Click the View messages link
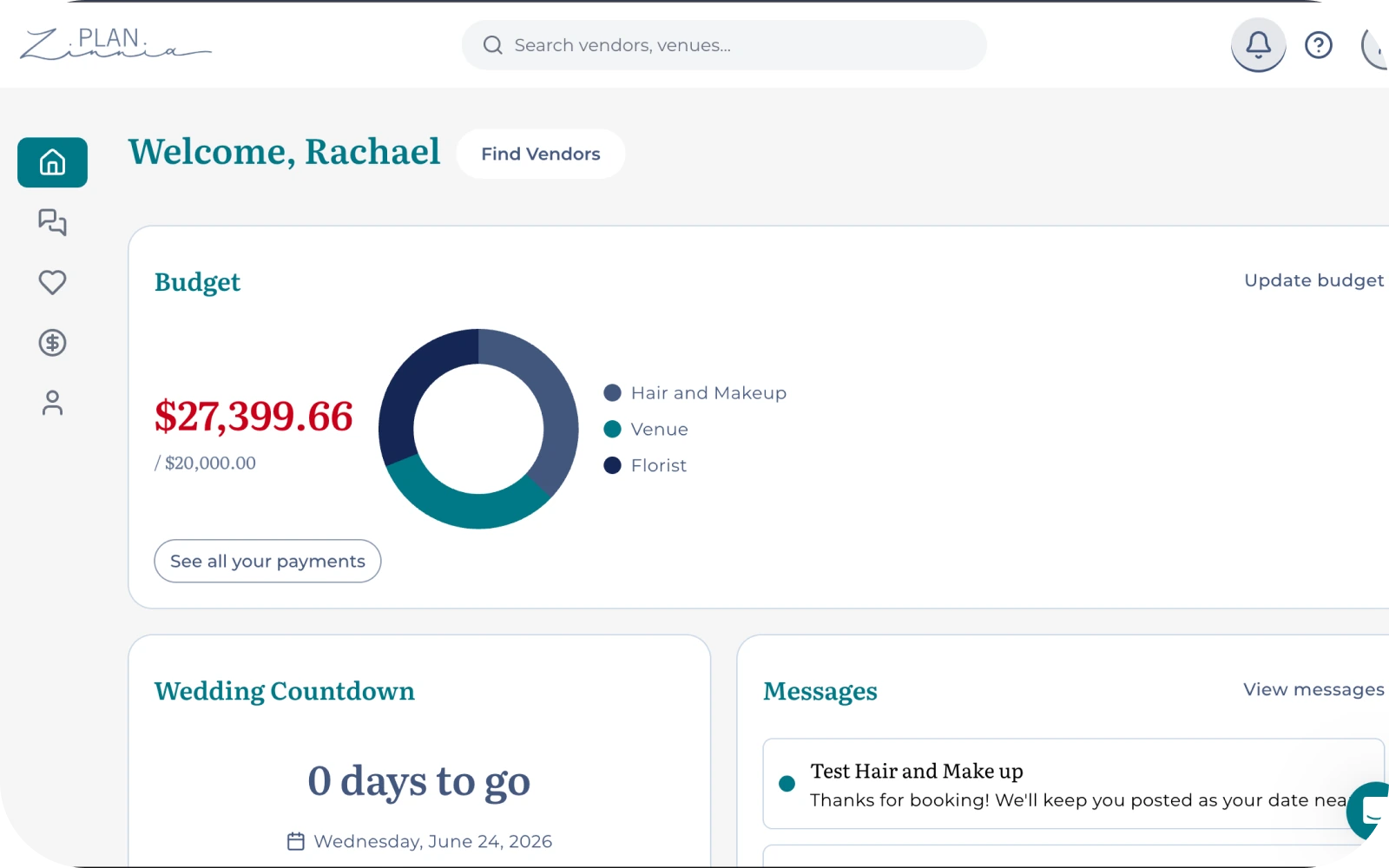The height and width of the screenshot is (868, 1389). [x=1313, y=689]
